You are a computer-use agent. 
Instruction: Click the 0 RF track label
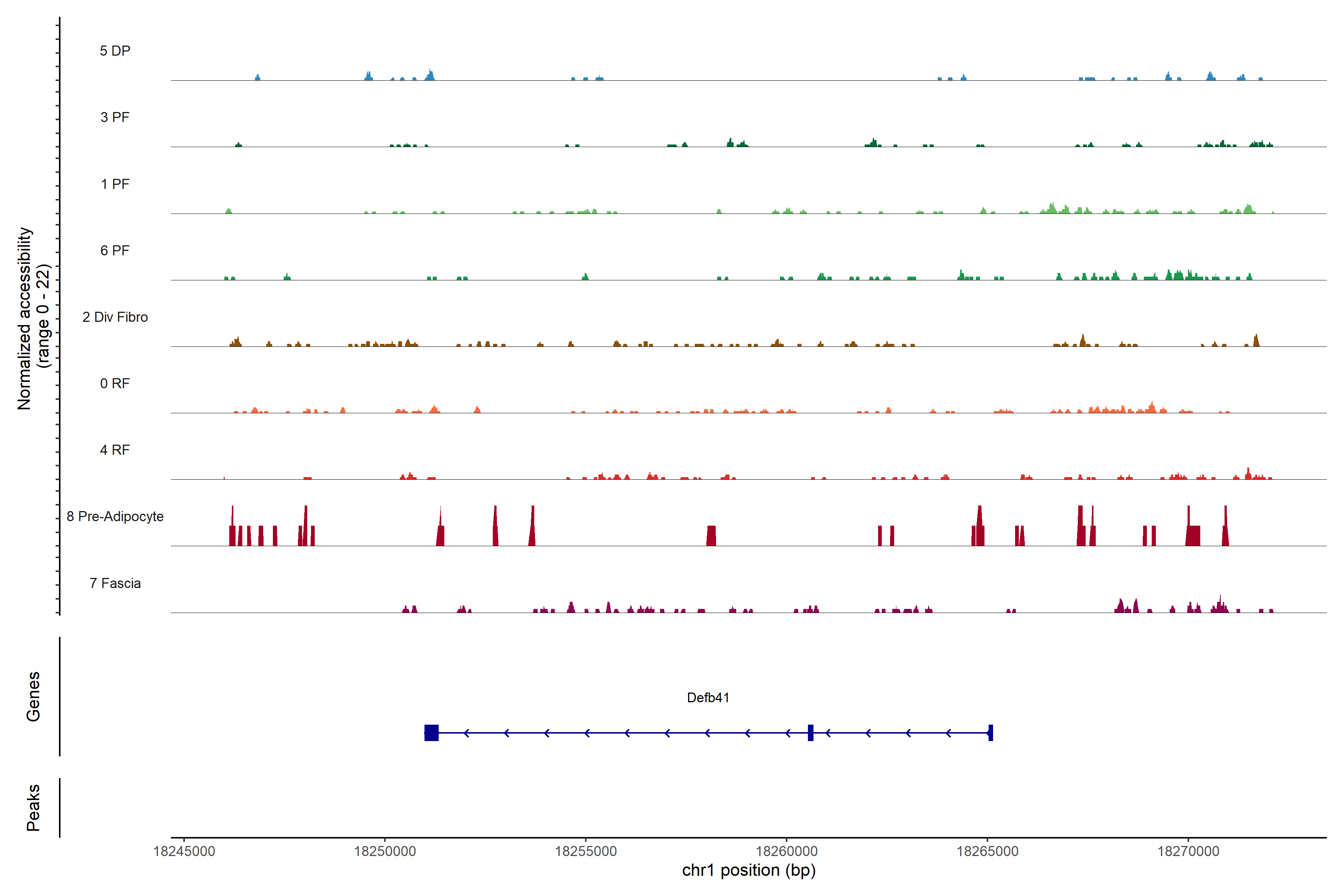pyautogui.click(x=115, y=383)
